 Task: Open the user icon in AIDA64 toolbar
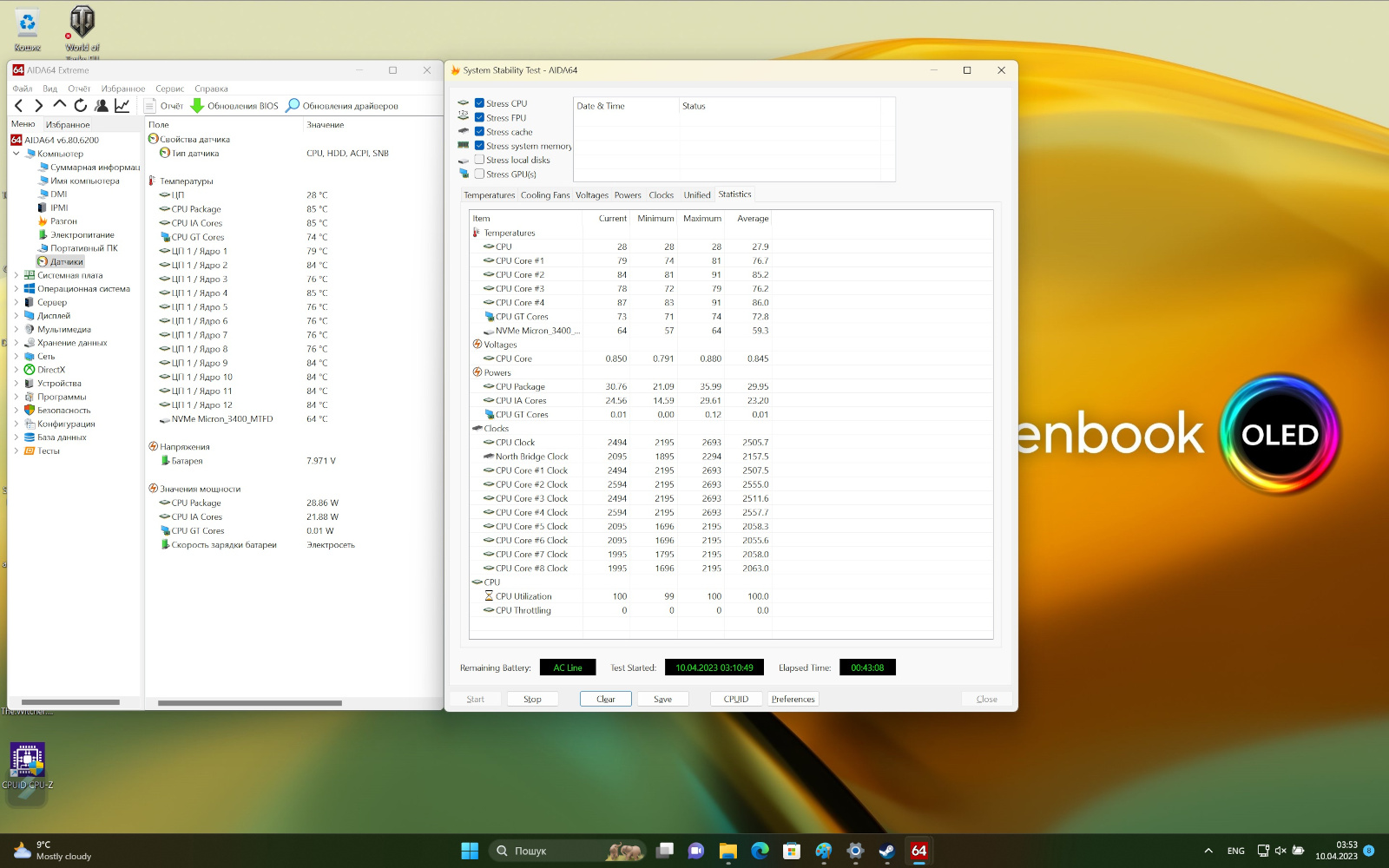coord(102,106)
